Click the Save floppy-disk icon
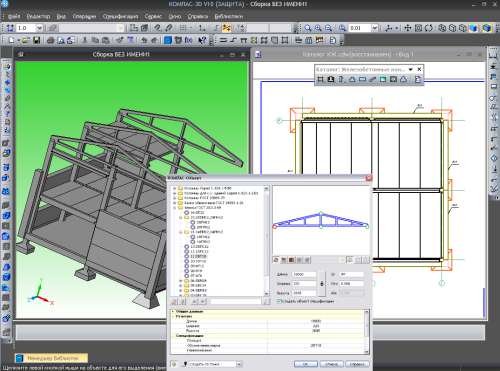 point(36,40)
